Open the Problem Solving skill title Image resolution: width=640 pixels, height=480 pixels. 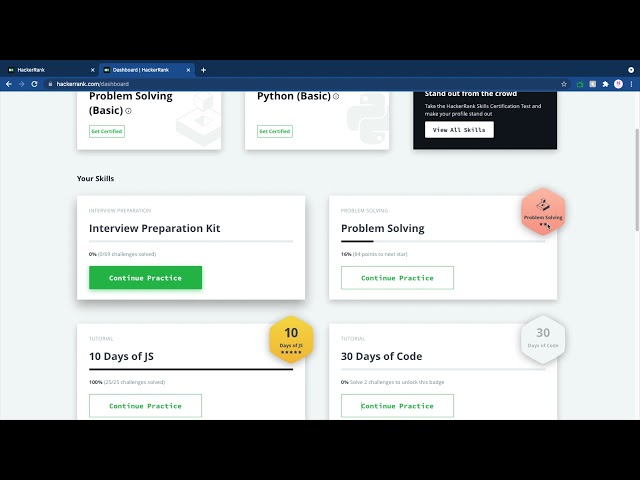click(x=382, y=228)
